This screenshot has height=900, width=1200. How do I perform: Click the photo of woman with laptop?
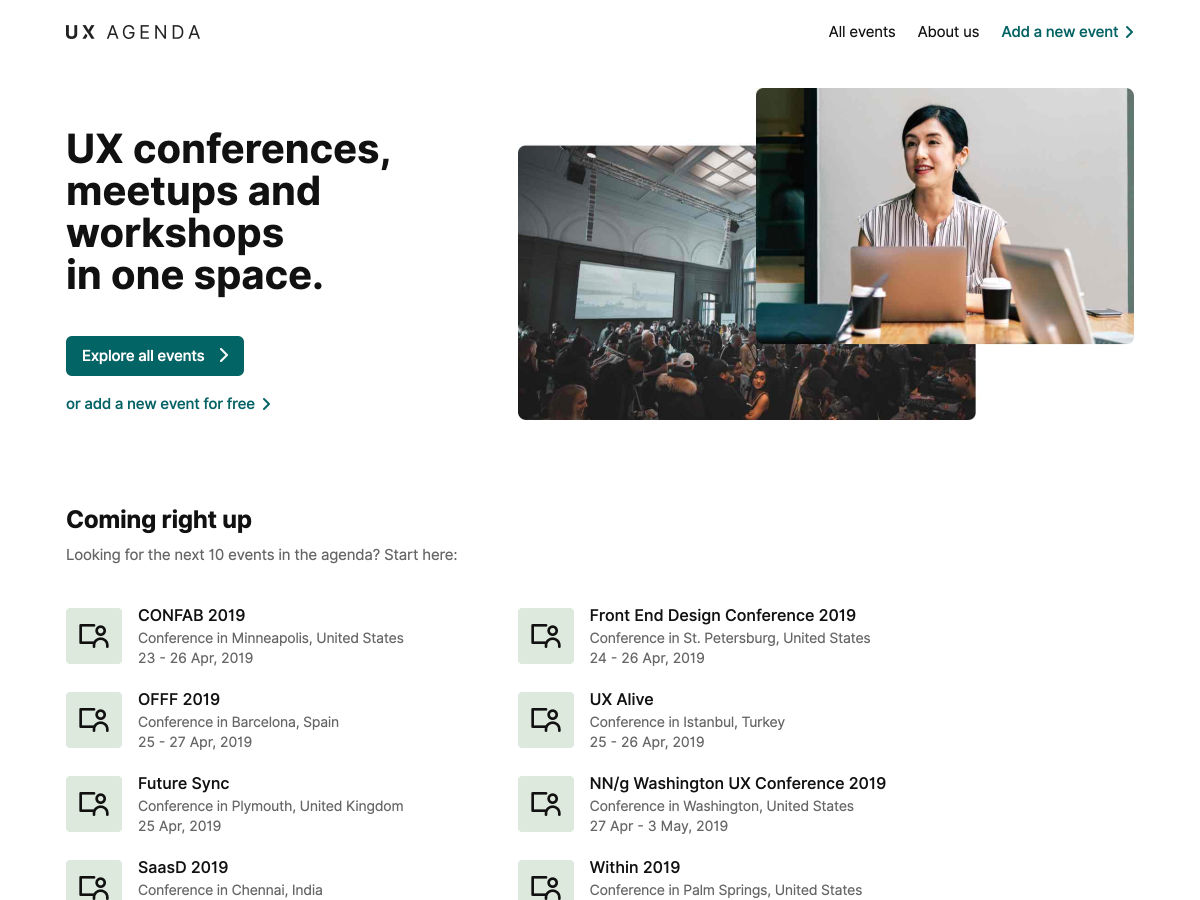(x=945, y=216)
